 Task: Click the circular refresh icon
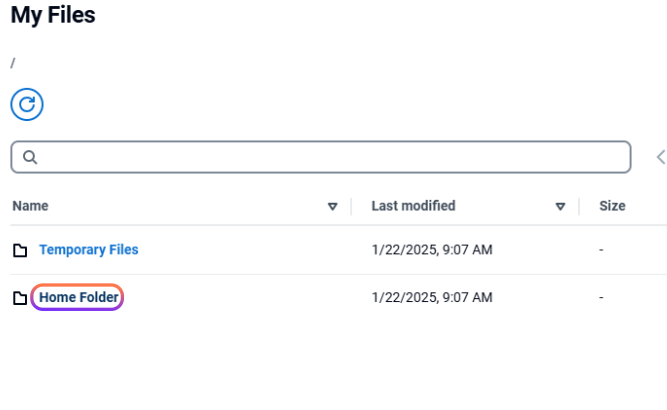click(27, 104)
